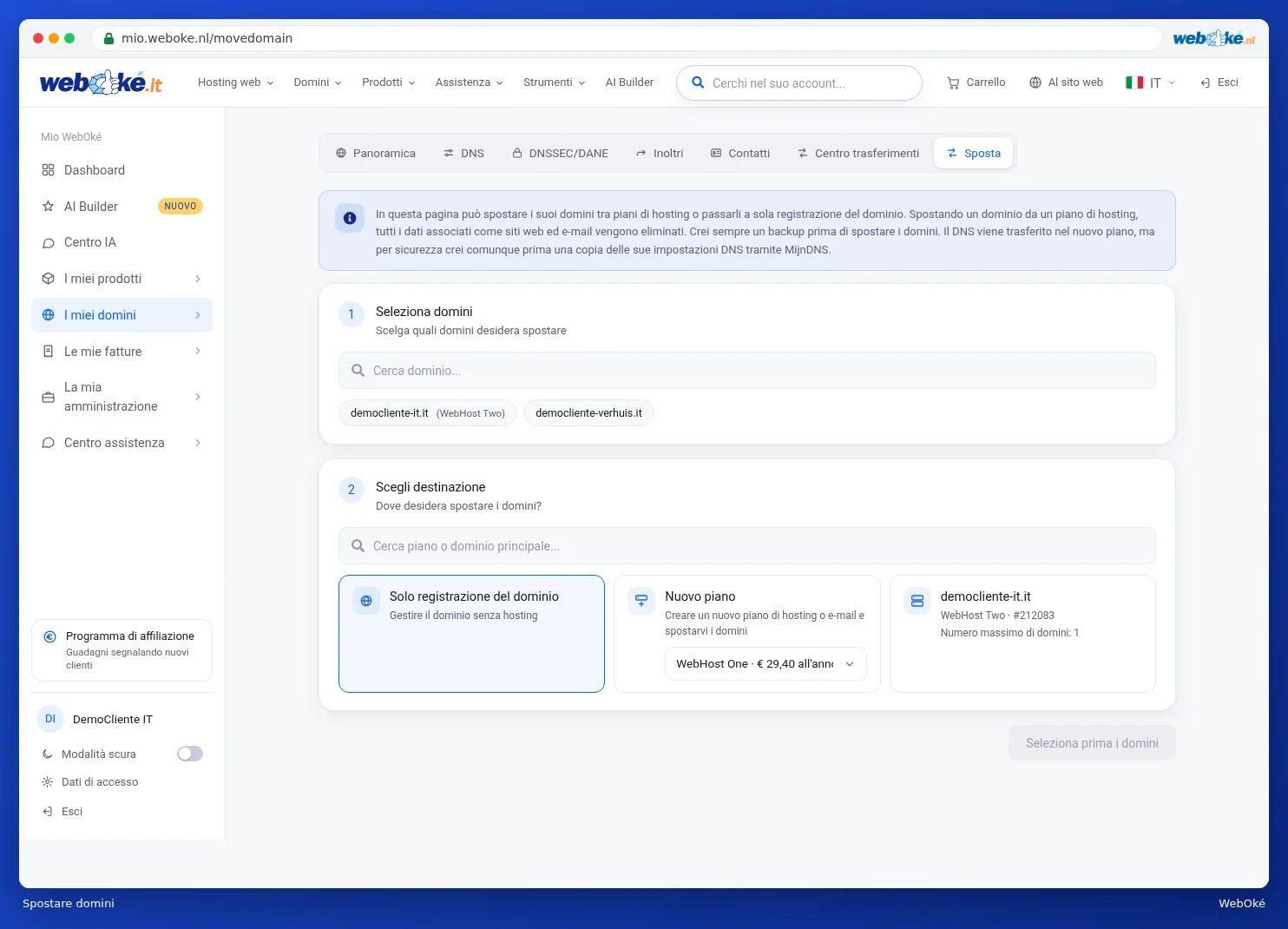Open Dashboard from the sidebar

click(x=122, y=170)
